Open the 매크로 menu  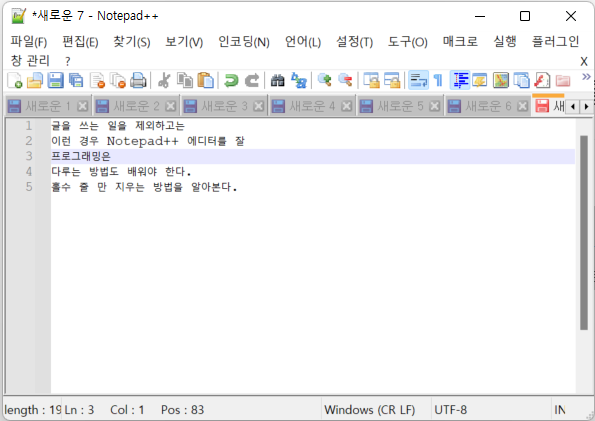click(460, 41)
